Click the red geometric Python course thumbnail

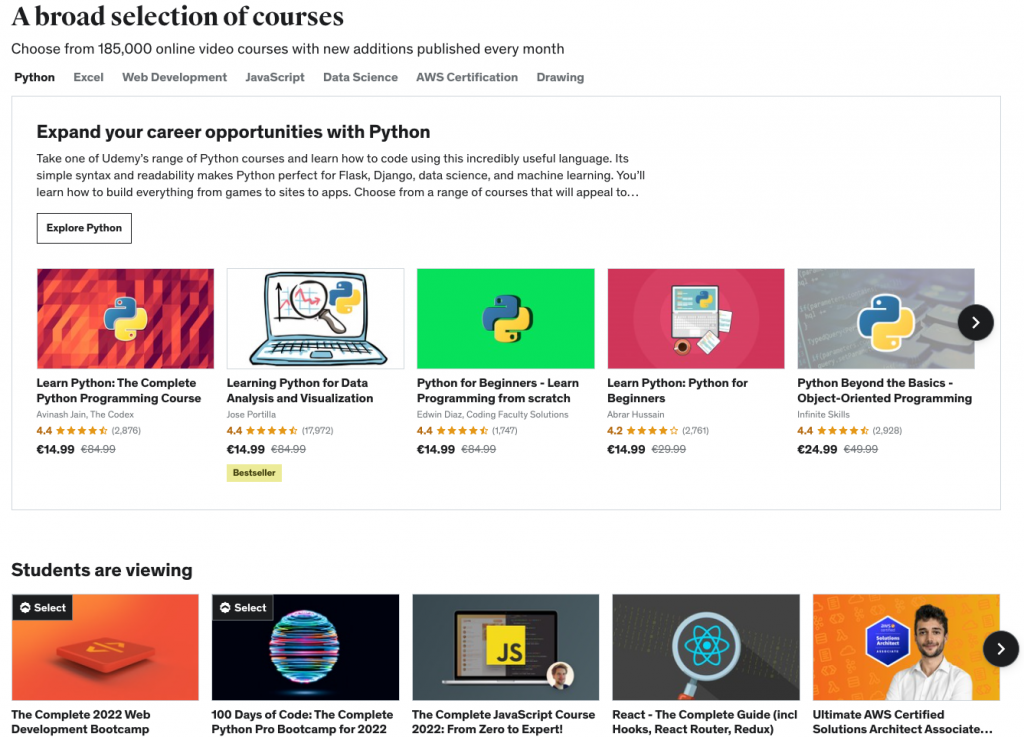point(125,319)
